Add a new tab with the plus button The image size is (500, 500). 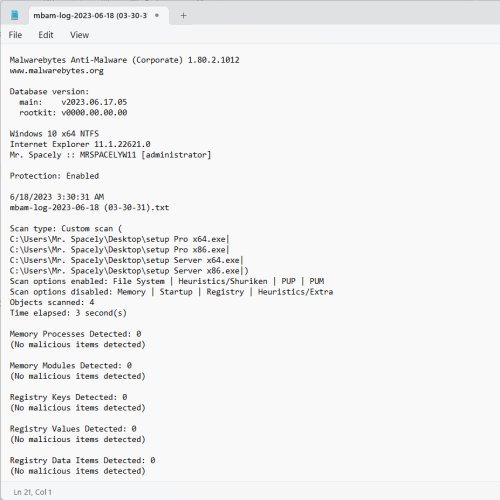(x=183, y=15)
